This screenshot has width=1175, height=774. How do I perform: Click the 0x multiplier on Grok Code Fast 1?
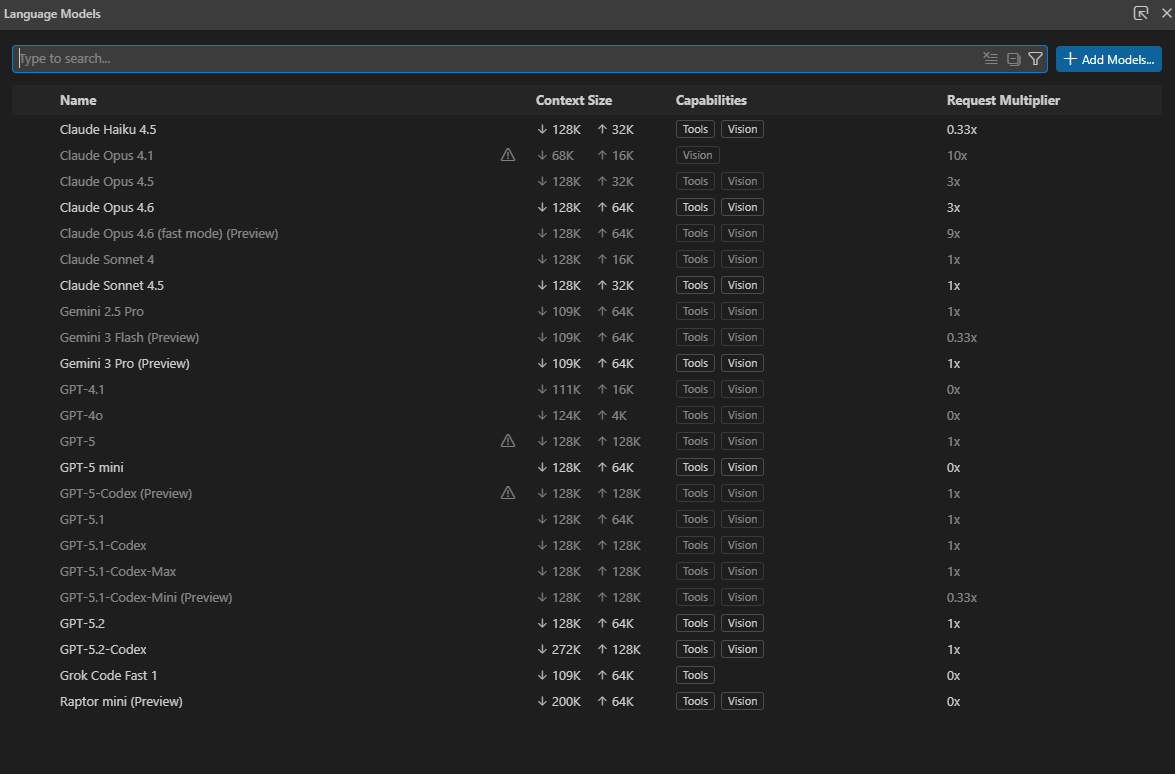953,675
